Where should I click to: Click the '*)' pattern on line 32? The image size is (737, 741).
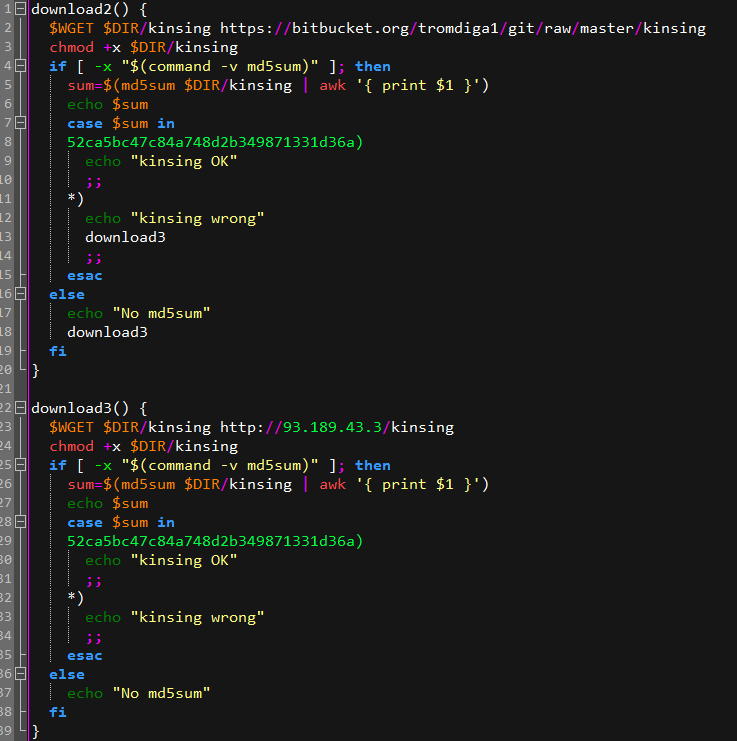(76, 598)
